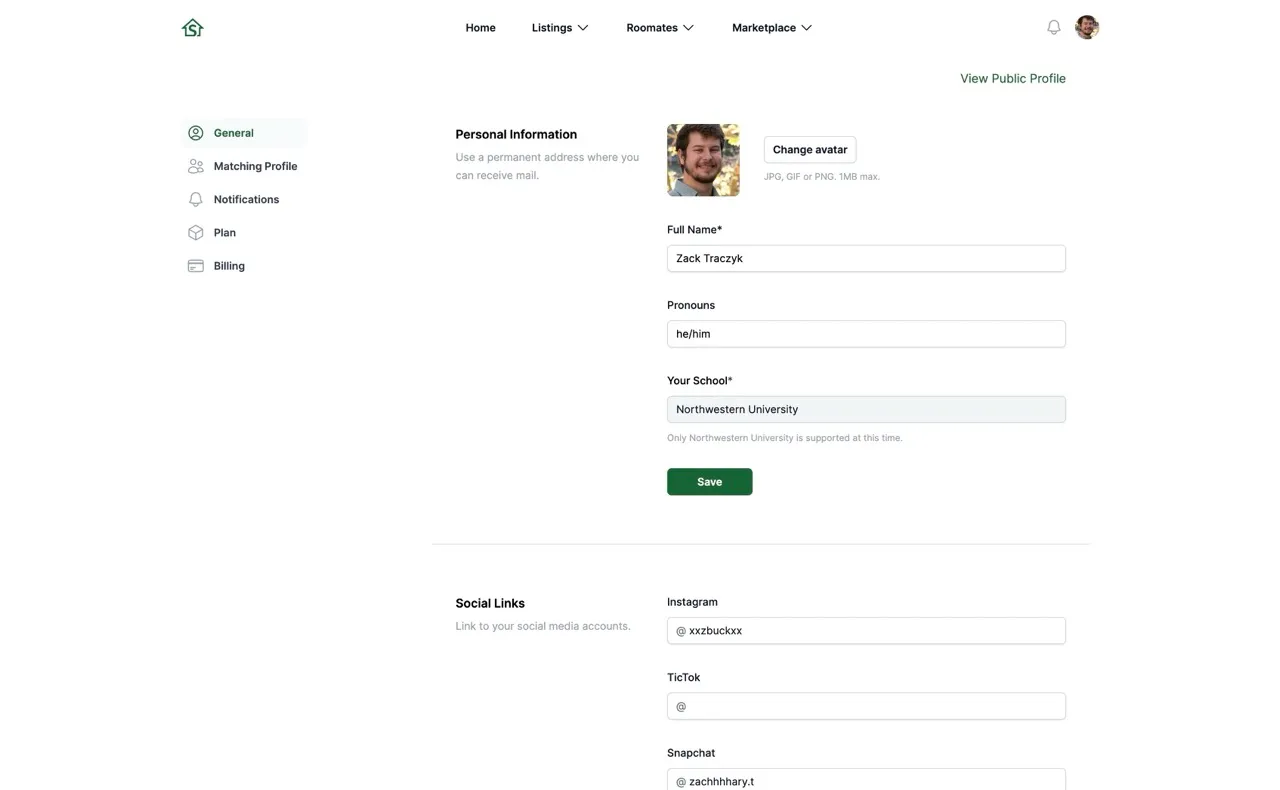
Task: Click the Billing card icon
Action: tap(196, 266)
